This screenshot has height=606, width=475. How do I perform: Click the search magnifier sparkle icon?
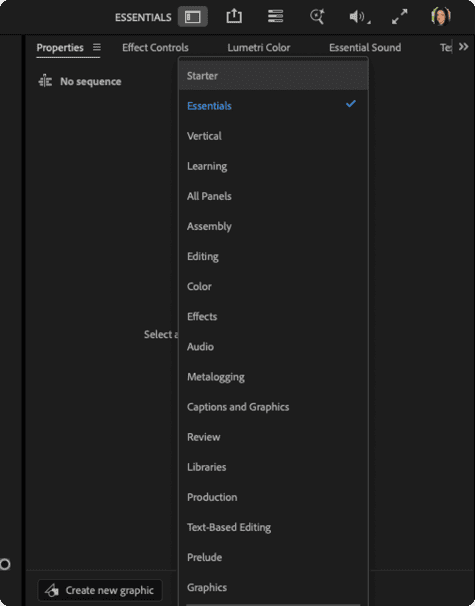pyautogui.click(x=317, y=17)
